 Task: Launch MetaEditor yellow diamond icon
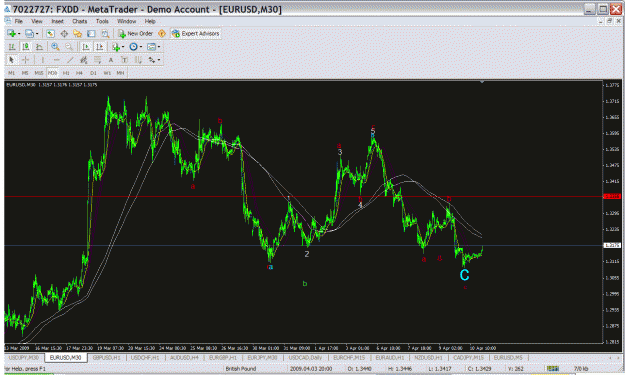[x=162, y=33]
